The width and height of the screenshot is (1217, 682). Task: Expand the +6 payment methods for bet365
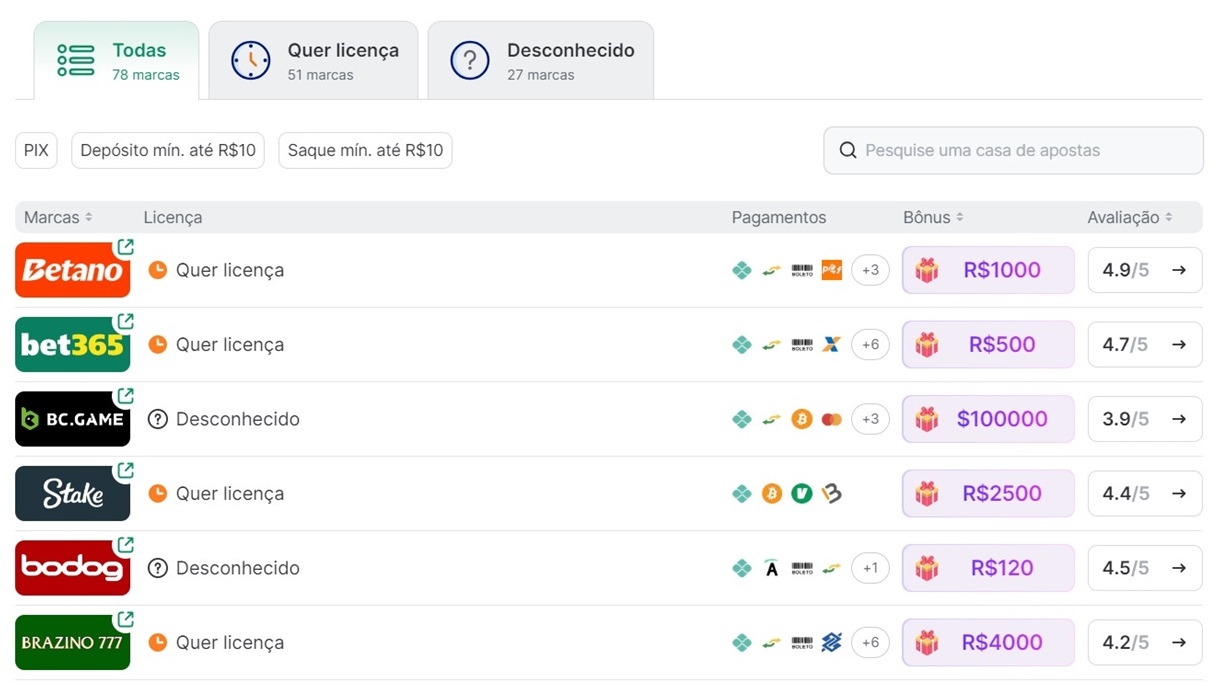click(x=870, y=345)
